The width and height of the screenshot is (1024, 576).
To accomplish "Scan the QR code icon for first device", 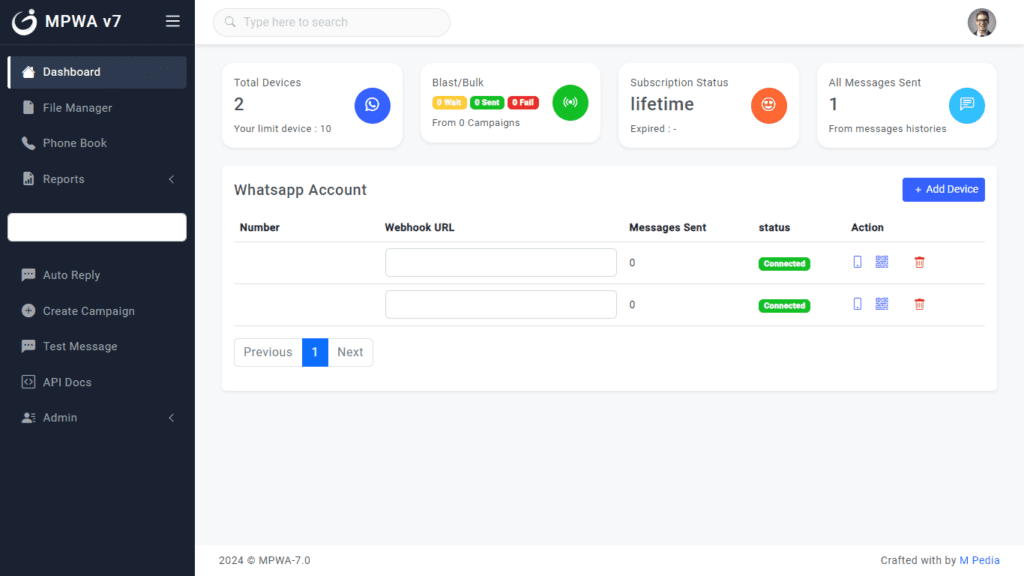I will [x=881, y=261].
